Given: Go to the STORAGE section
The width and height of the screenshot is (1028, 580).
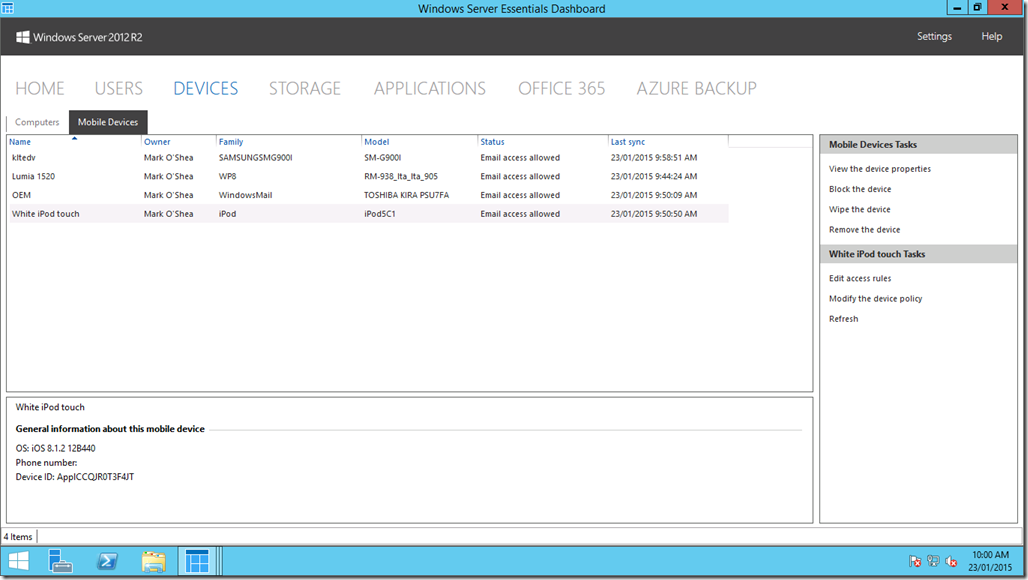Looking at the screenshot, I should (305, 88).
